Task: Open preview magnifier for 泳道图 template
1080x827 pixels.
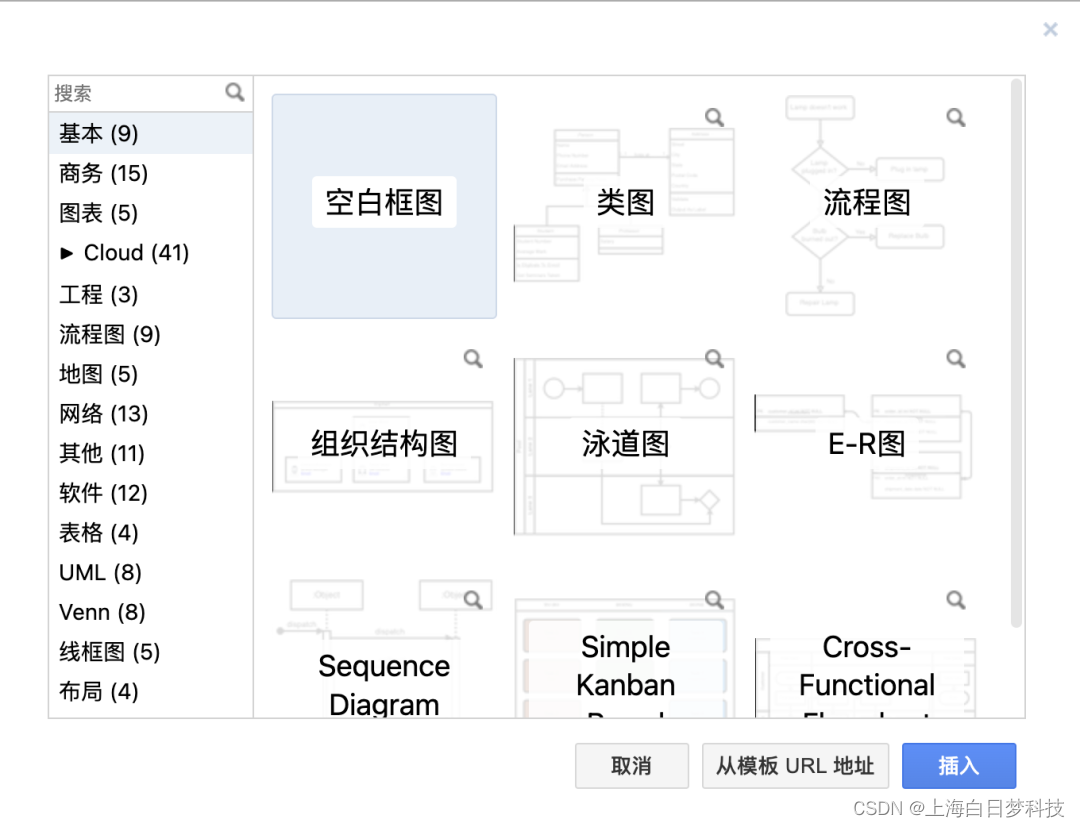Action: tap(713, 358)
